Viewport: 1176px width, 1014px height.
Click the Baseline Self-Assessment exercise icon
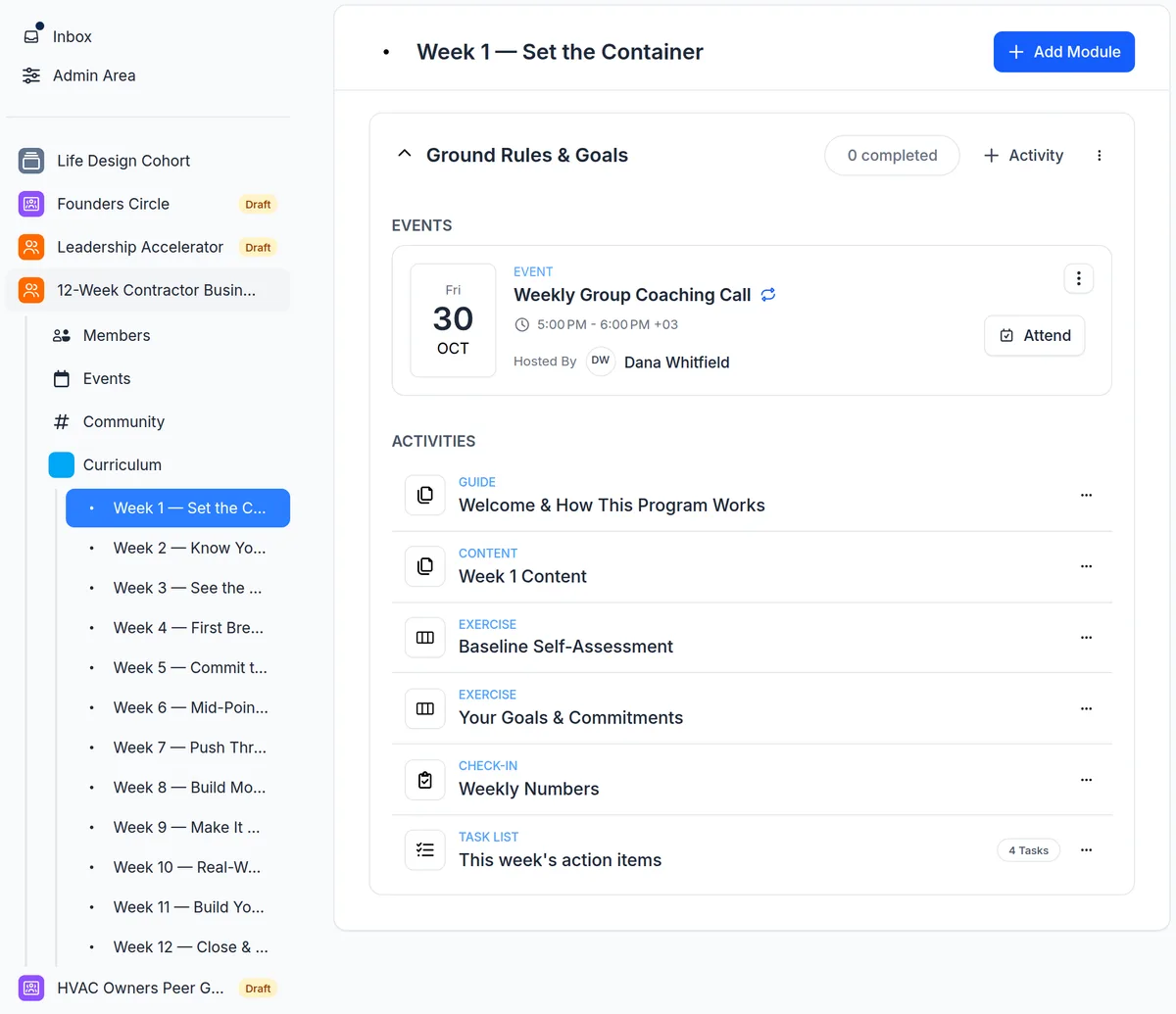click(x=425, y=637)
